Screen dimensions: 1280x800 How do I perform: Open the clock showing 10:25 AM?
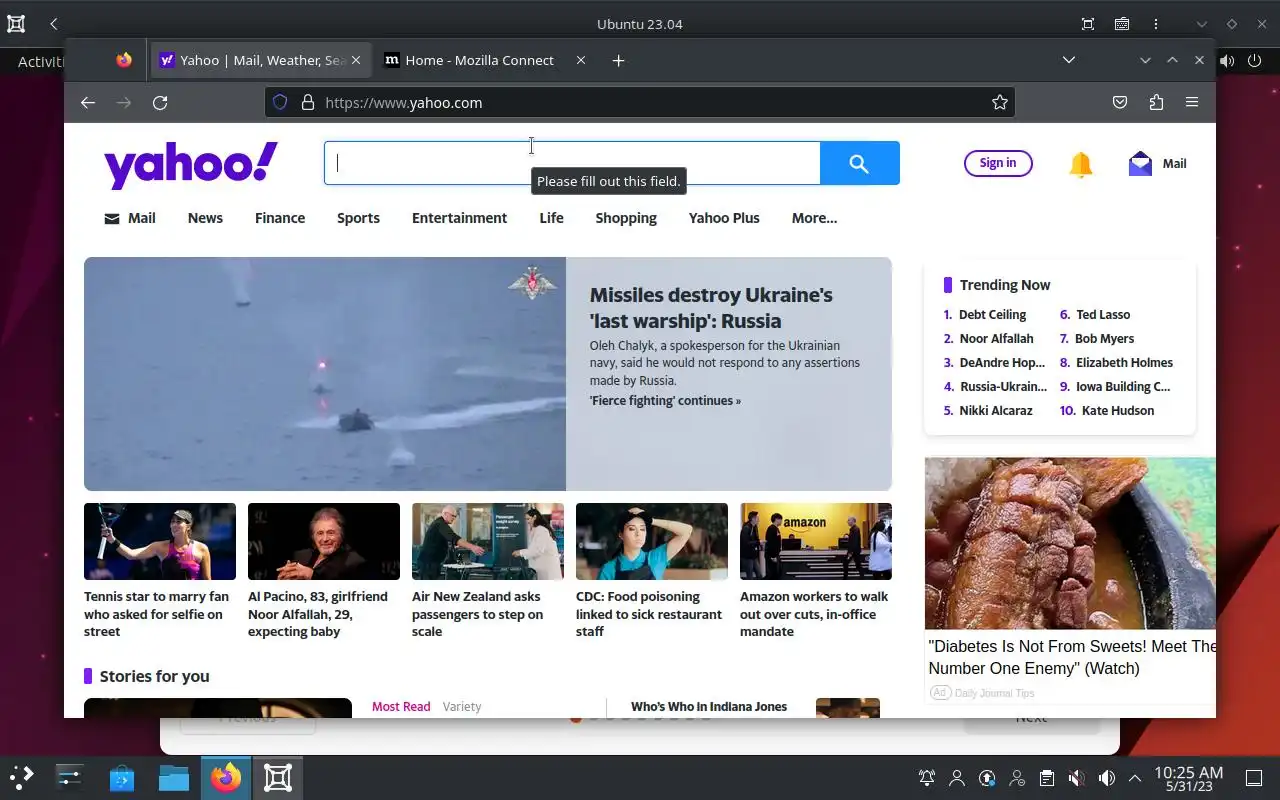pos(1188,778)
